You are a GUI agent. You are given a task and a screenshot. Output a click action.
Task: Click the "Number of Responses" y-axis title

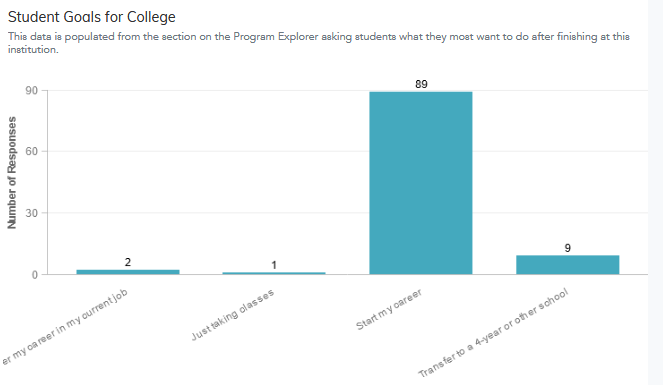point(12,173)
